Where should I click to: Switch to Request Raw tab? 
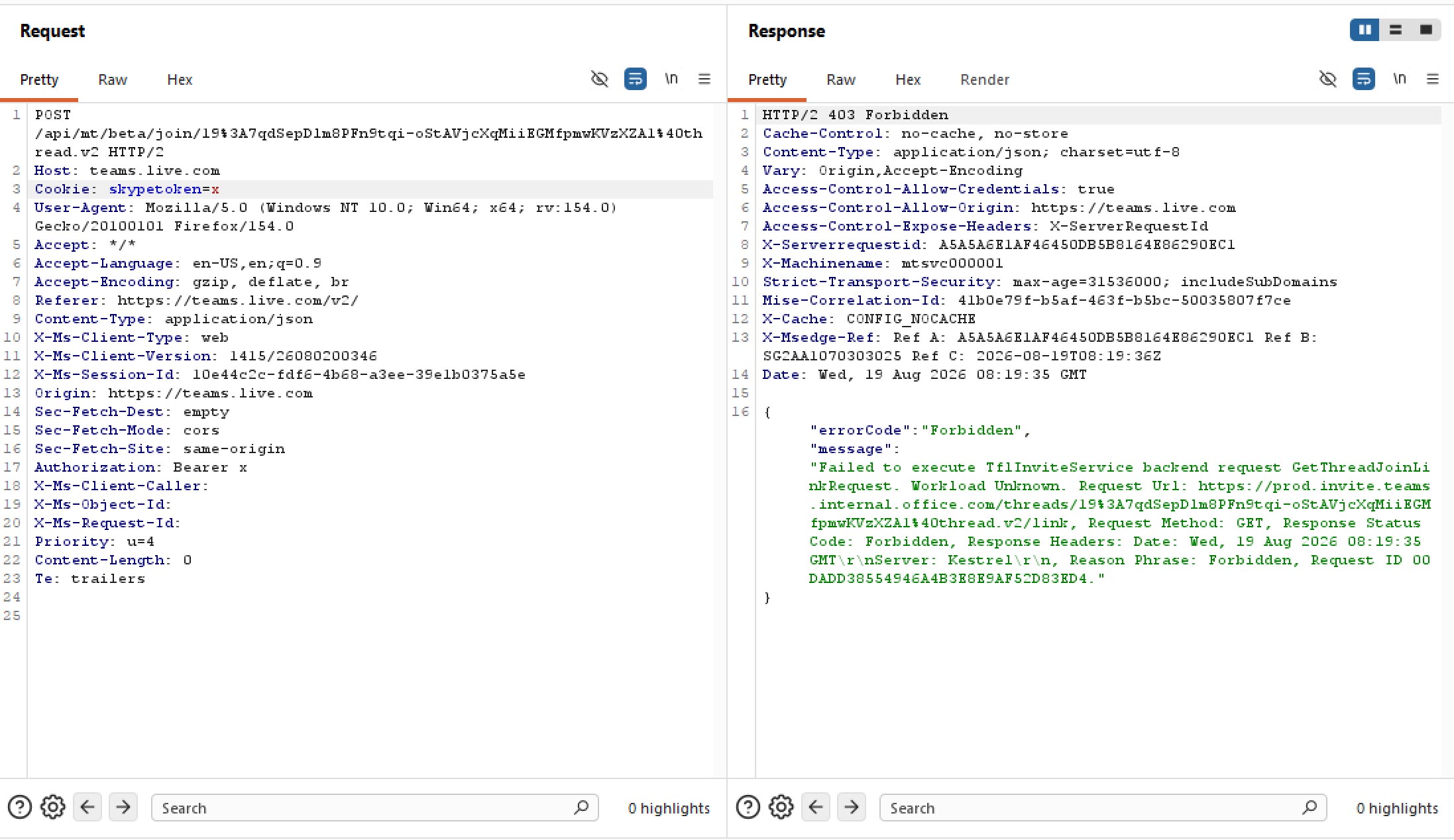112,79
